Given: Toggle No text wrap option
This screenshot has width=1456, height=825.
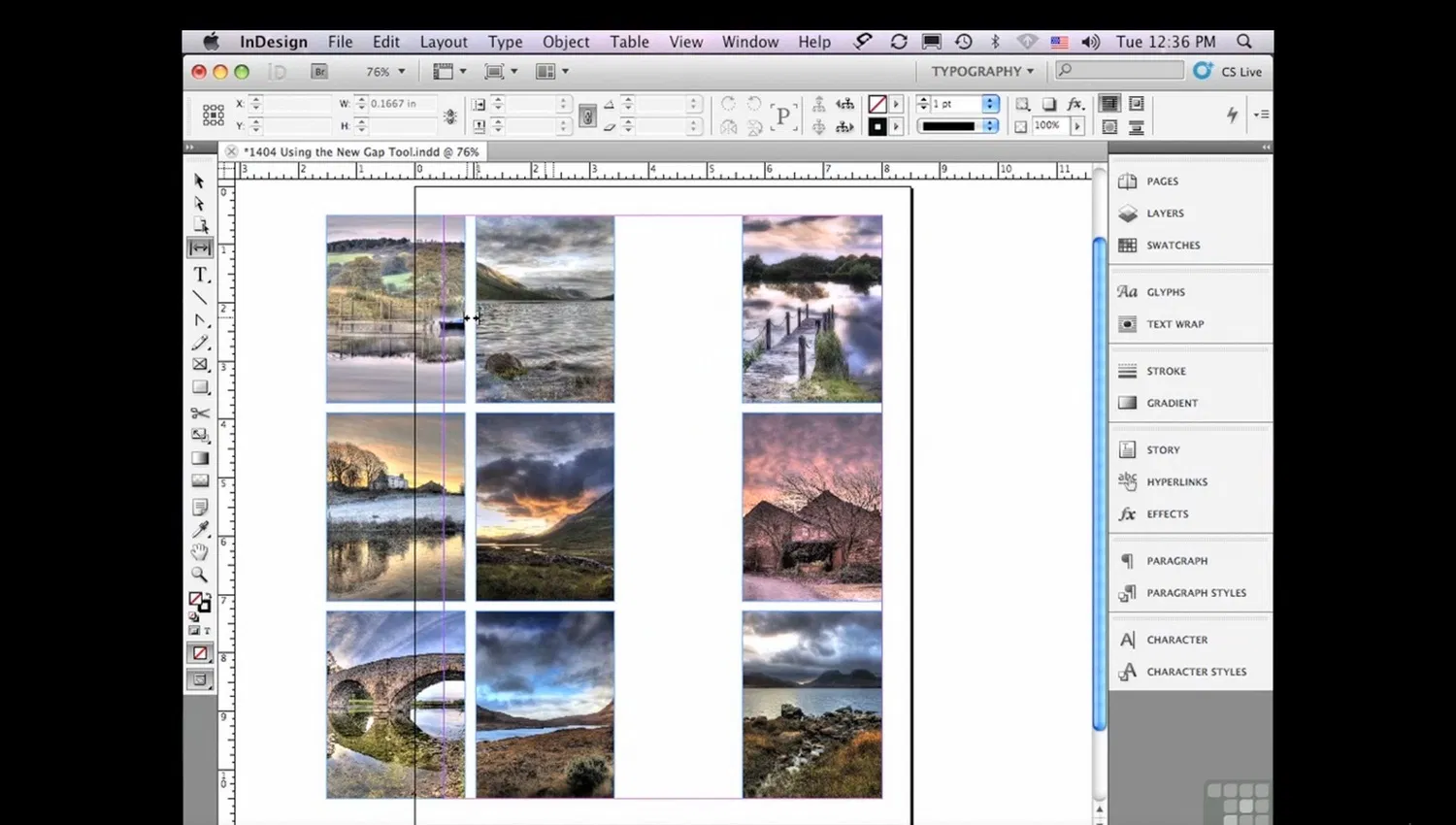Looking at the screenshot, I should point(1109,104).
